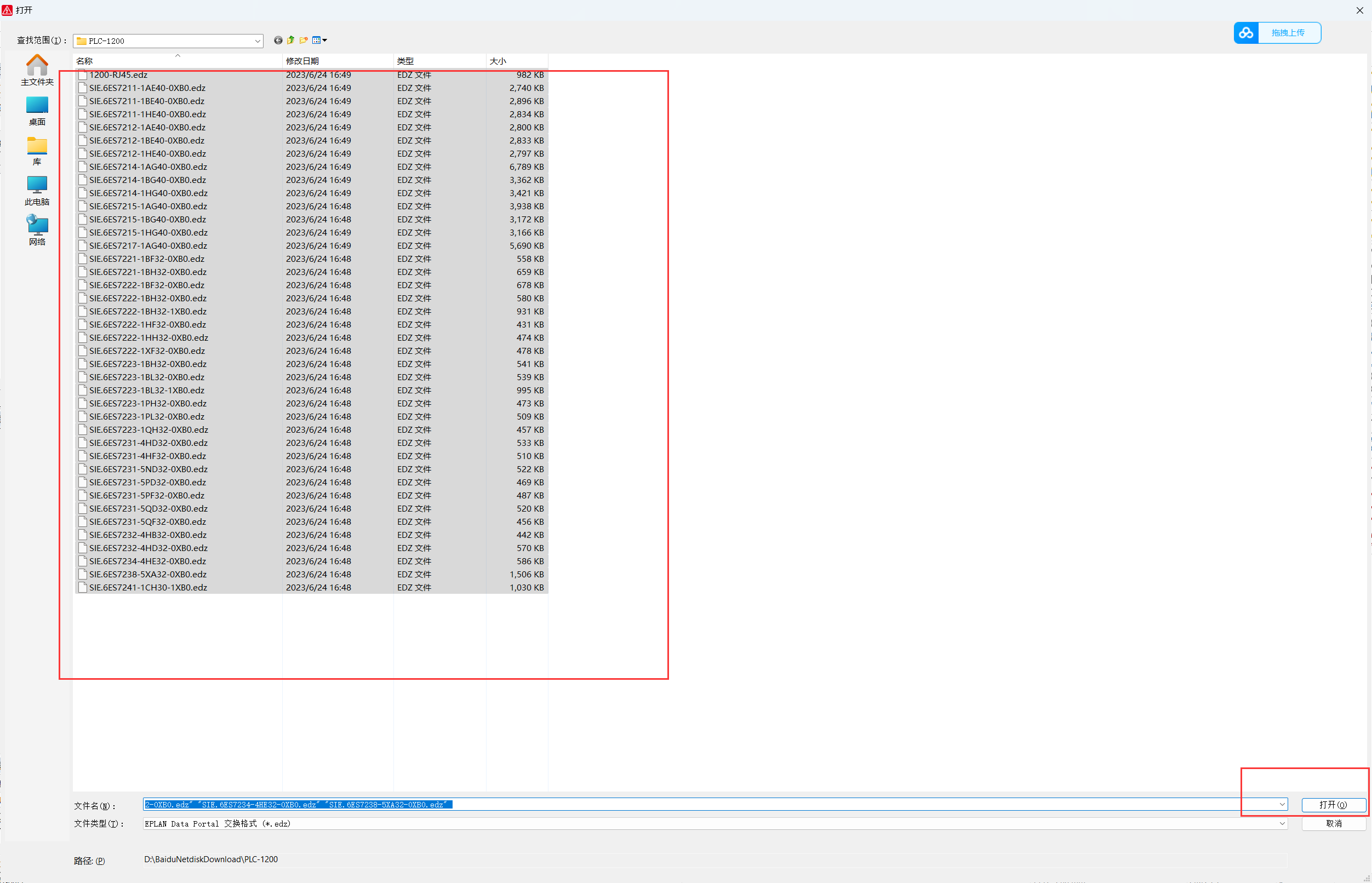Go up one folder level

[x=291, y=40]
